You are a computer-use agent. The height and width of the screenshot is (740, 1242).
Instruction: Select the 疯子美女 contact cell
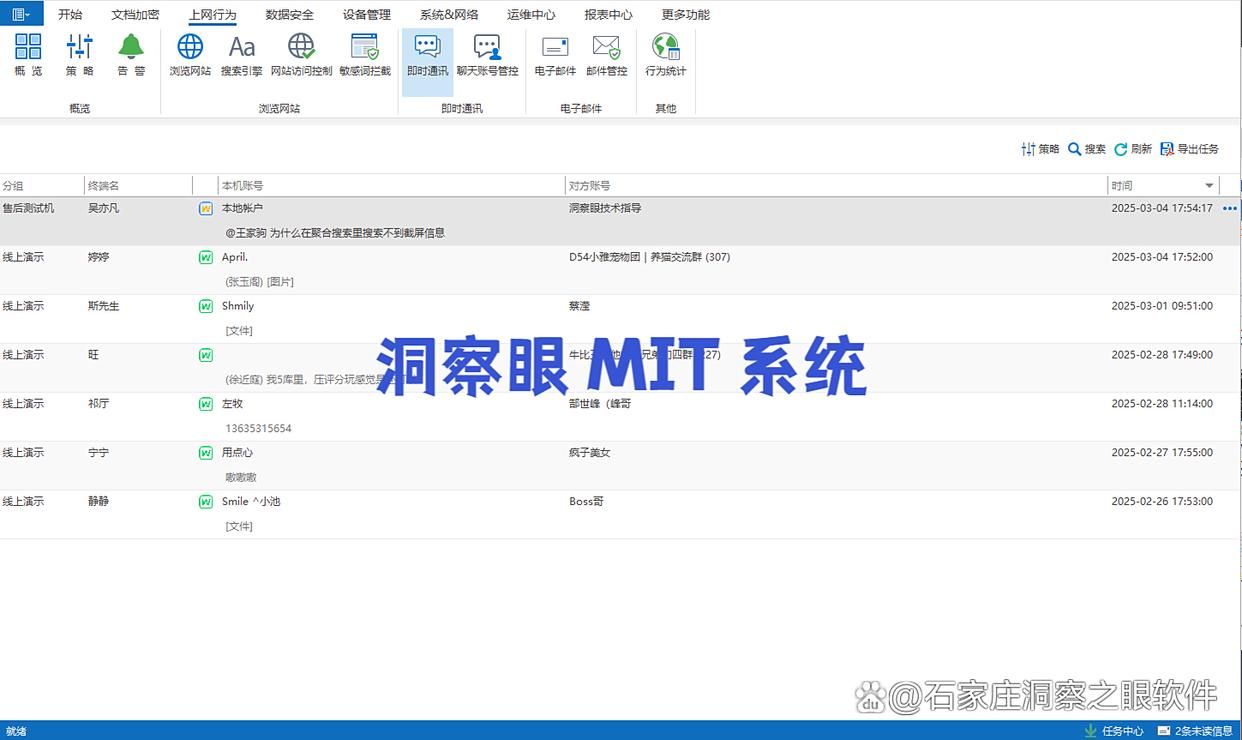[x=589, y=453]
